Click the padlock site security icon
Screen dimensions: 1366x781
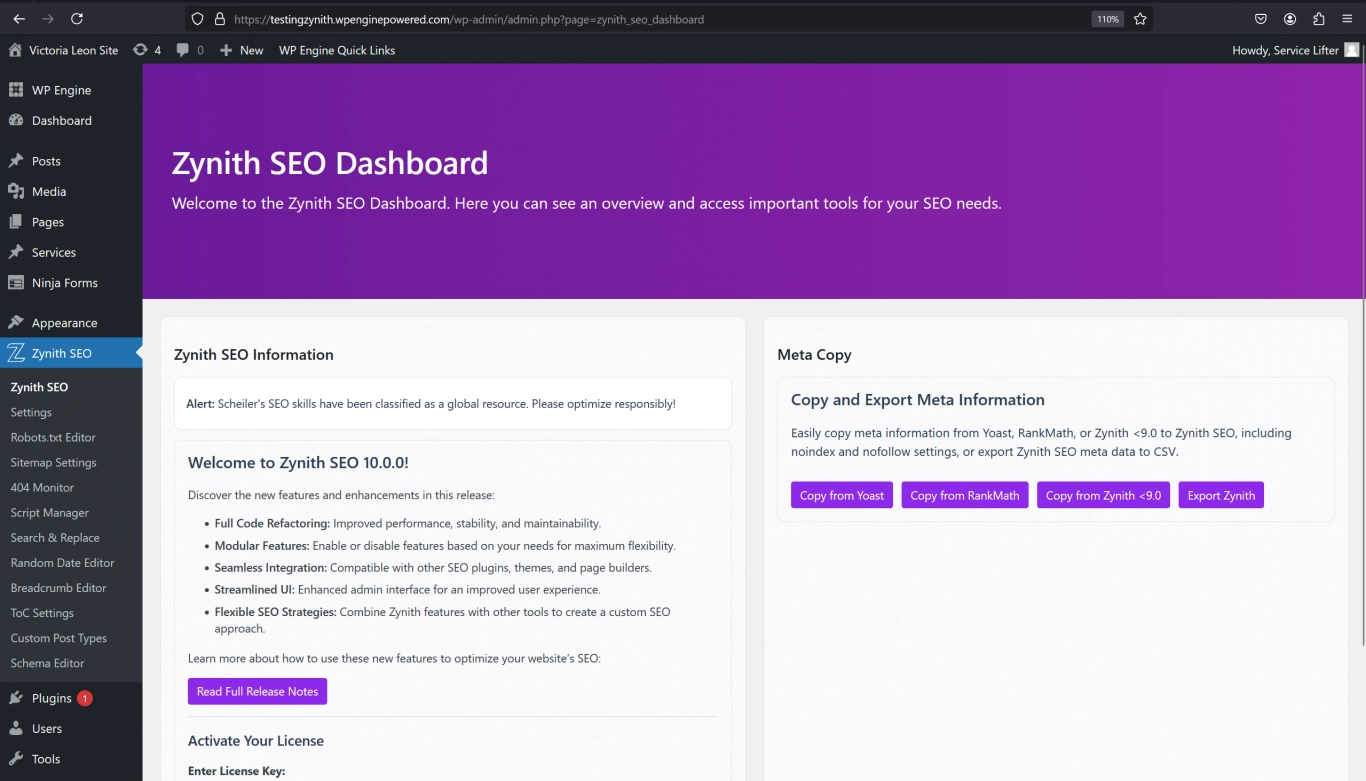point(220,19)
